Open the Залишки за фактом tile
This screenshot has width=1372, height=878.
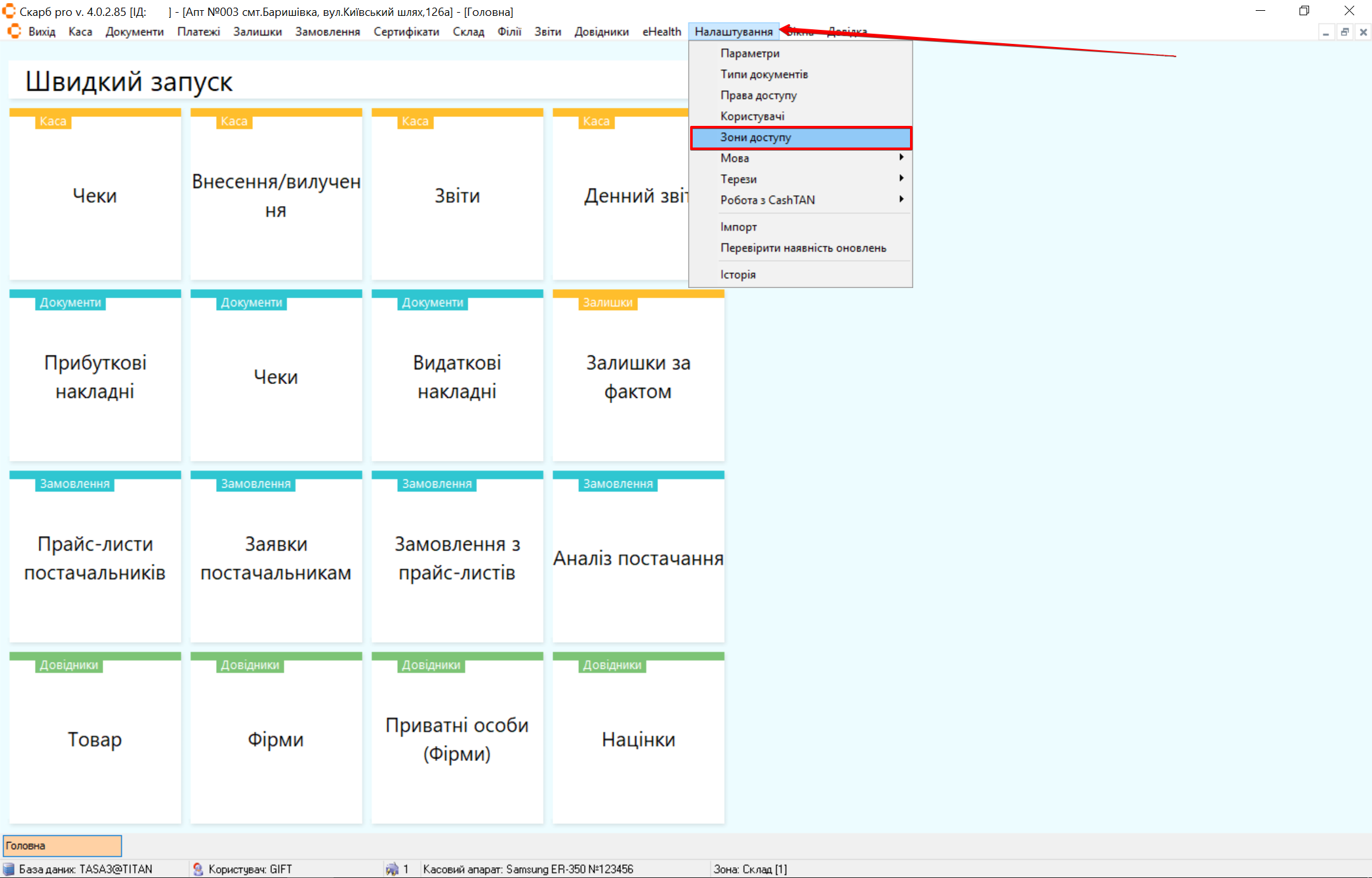click(638, 376)
